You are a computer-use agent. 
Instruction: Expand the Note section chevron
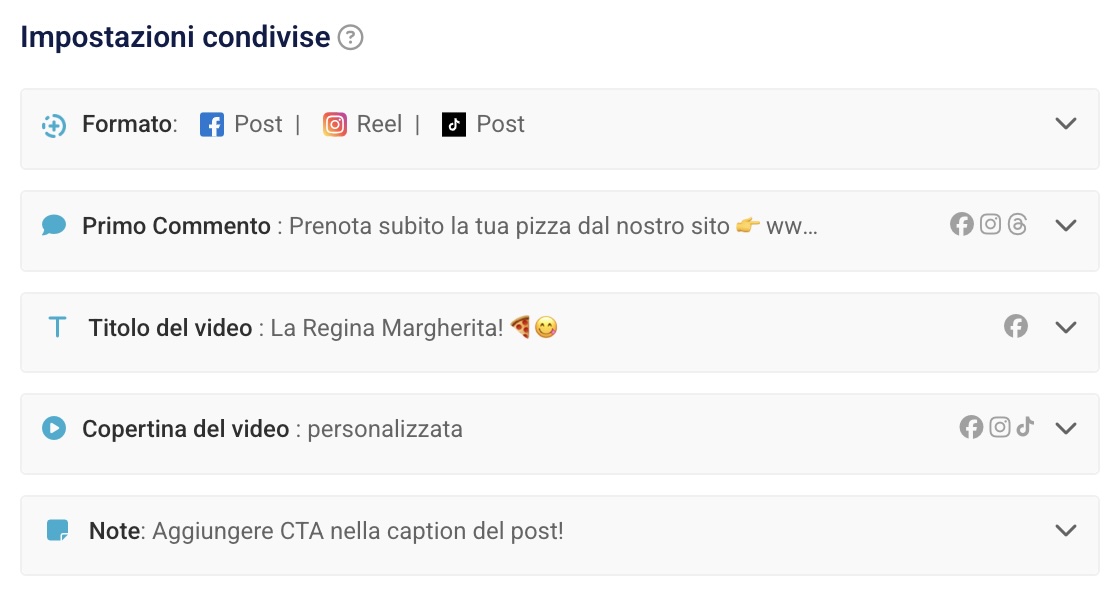[x=1066, y=530]
